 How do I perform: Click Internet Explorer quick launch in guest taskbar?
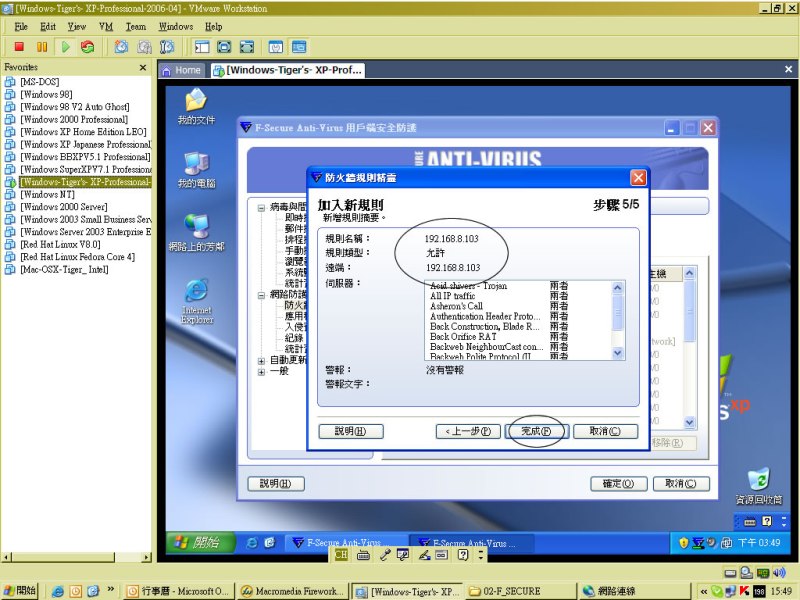coord(252,543)
